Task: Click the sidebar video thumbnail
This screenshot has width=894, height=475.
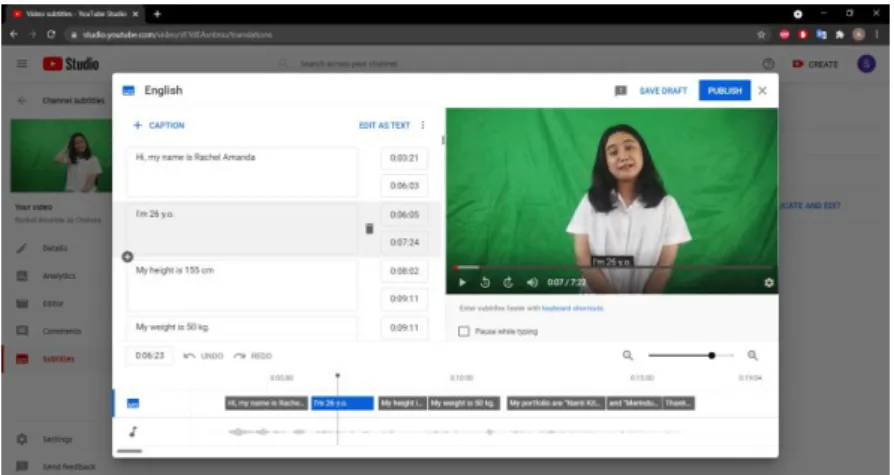Action: (x=62, y=155)
